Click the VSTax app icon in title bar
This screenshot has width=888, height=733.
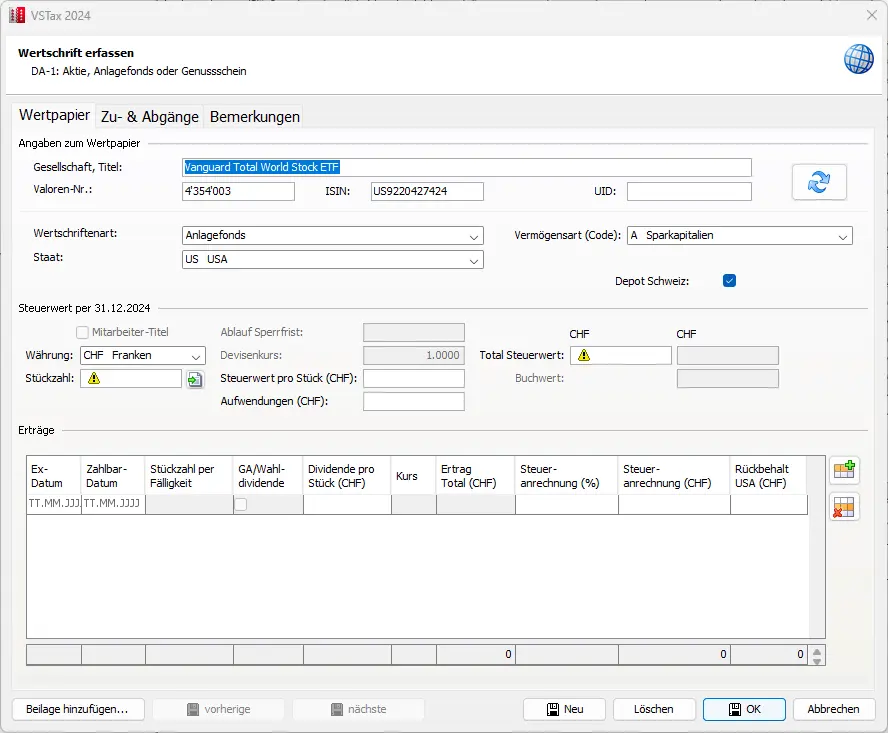click(x=16, y=15)
